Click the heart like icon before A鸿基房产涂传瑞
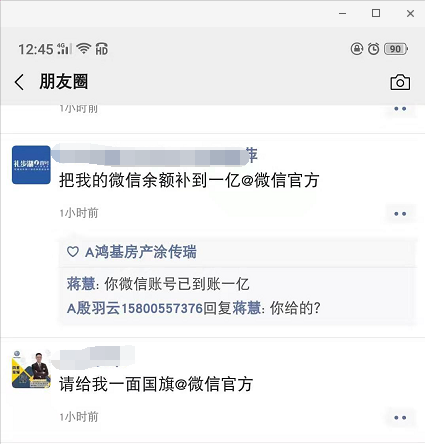The height and width of the screenshot is (444, 425). (73, 251)
